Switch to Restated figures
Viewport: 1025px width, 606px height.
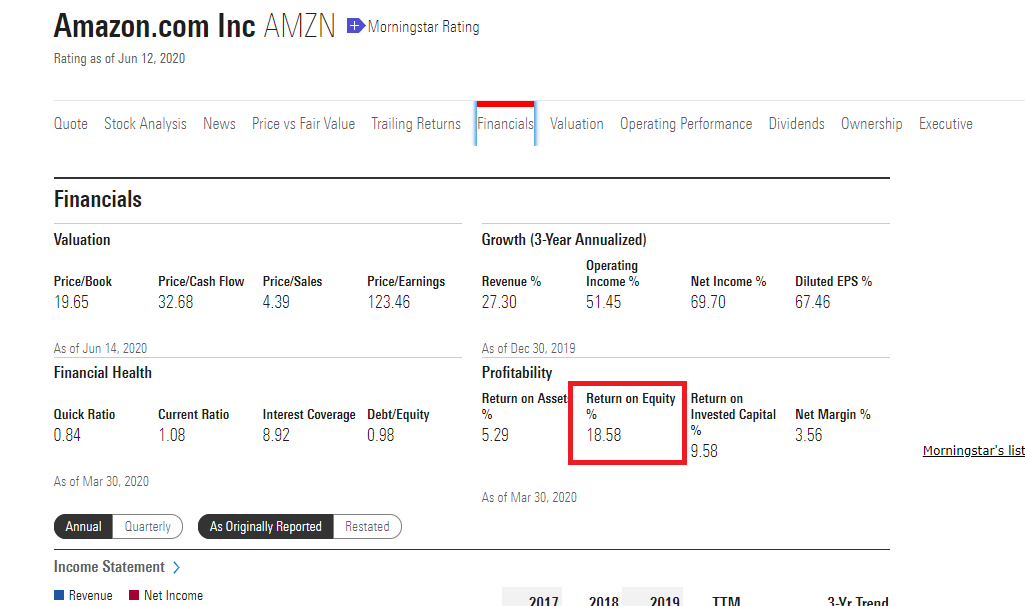tap(367, 526)
